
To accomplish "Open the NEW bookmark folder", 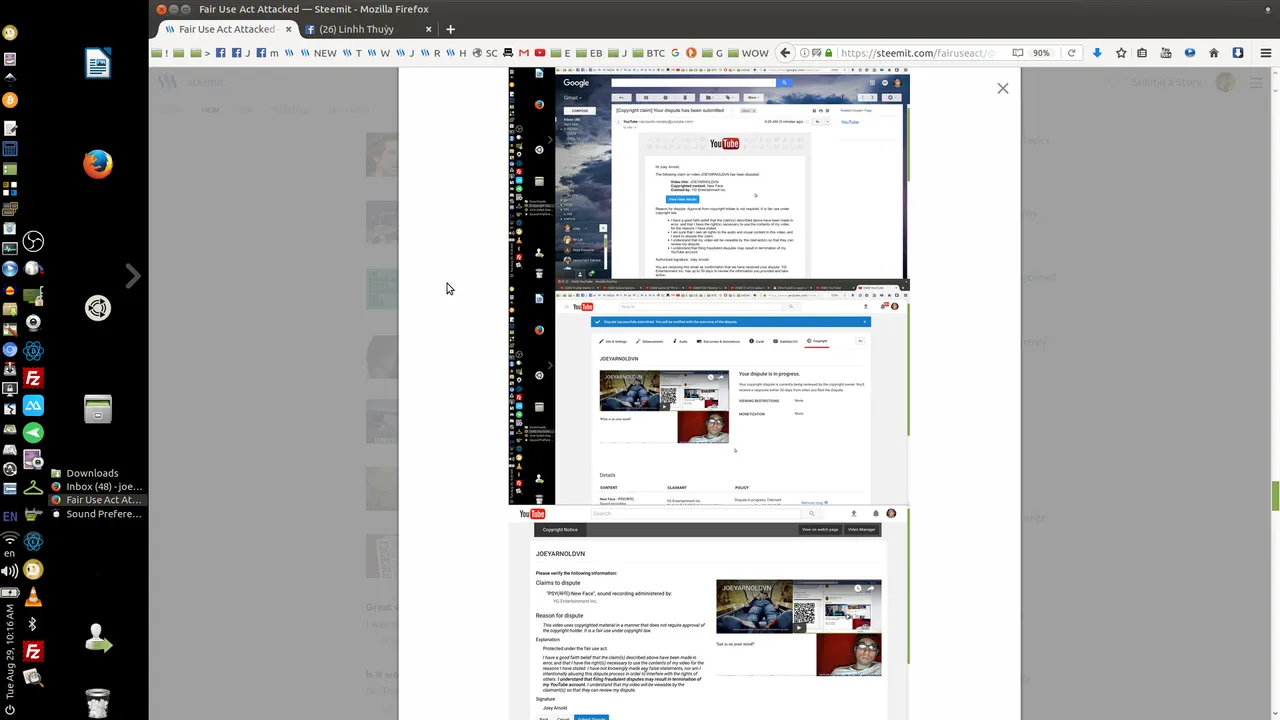I will [x=318, y=53].
